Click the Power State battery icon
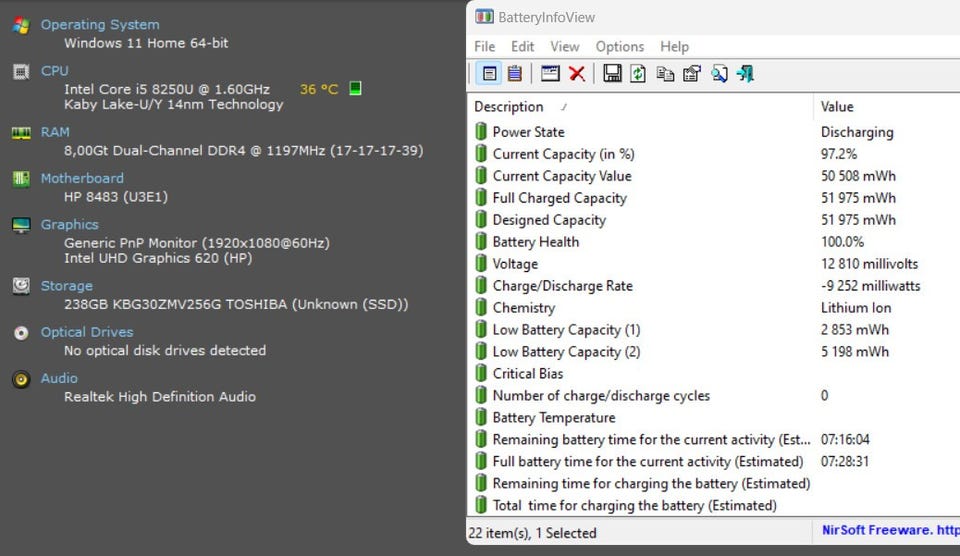960x556 pixels. pyautogui.click(x=481, y=132)
